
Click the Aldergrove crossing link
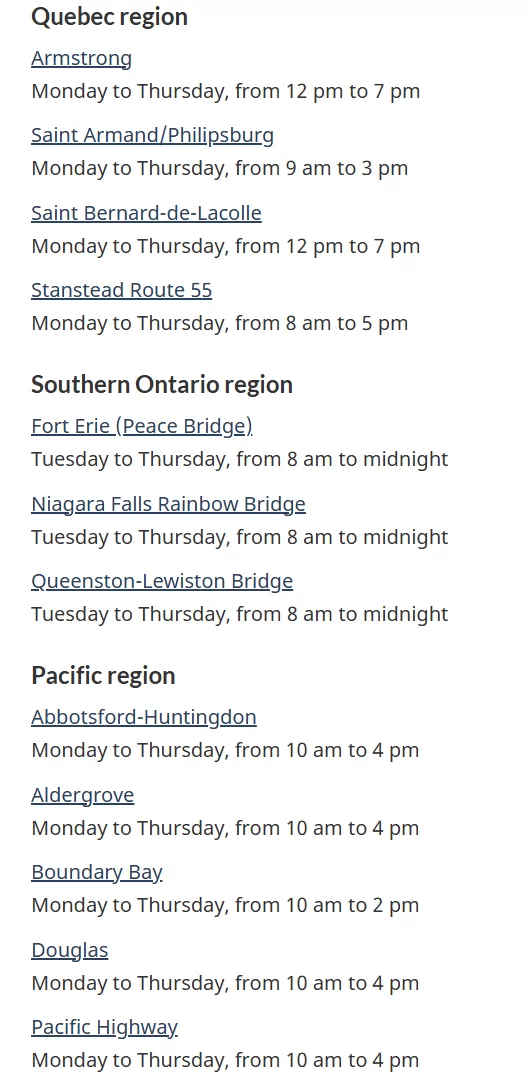(83, 794)
